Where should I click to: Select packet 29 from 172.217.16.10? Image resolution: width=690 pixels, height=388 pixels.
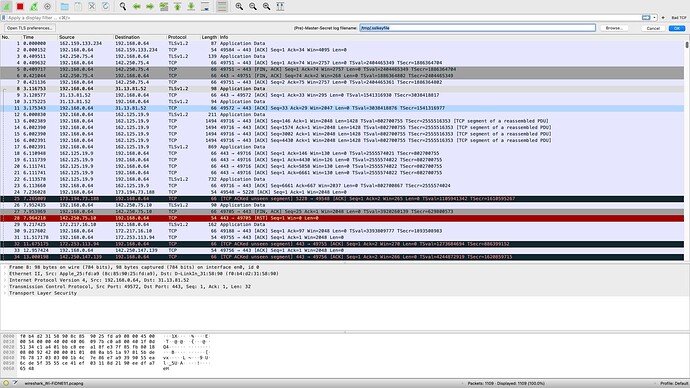pos(342,225)
